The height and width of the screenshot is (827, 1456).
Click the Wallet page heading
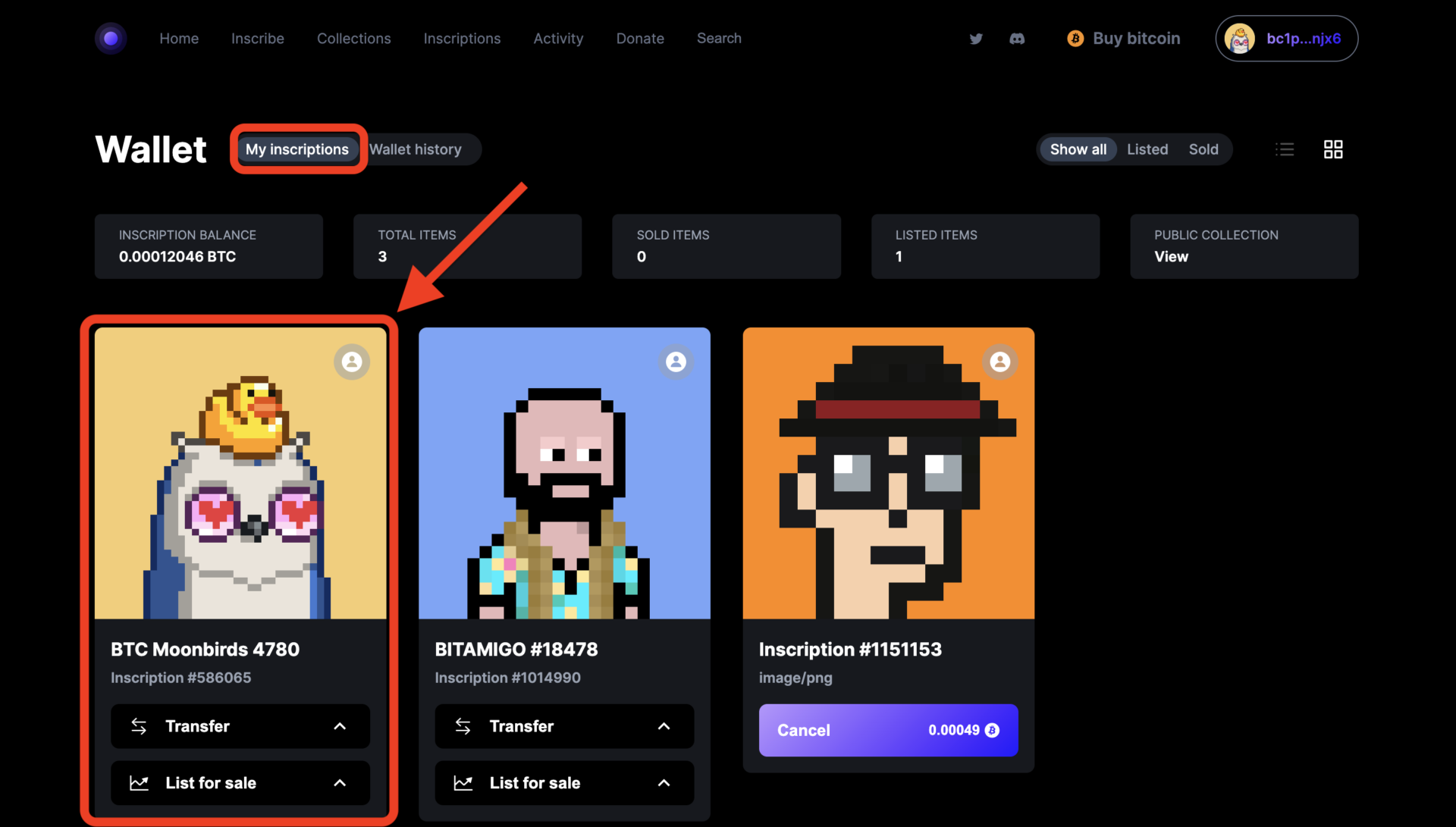tap(151, 149)
